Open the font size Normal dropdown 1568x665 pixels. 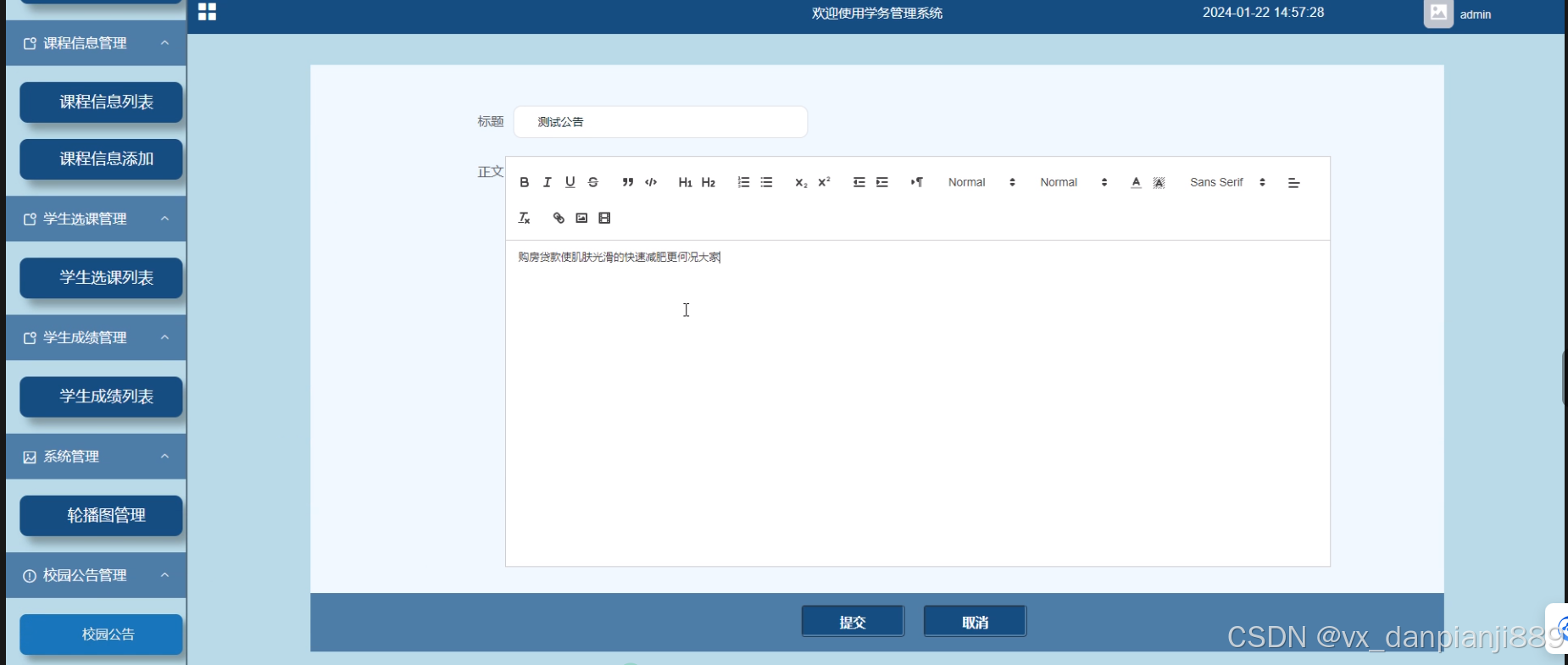[981, 182]
